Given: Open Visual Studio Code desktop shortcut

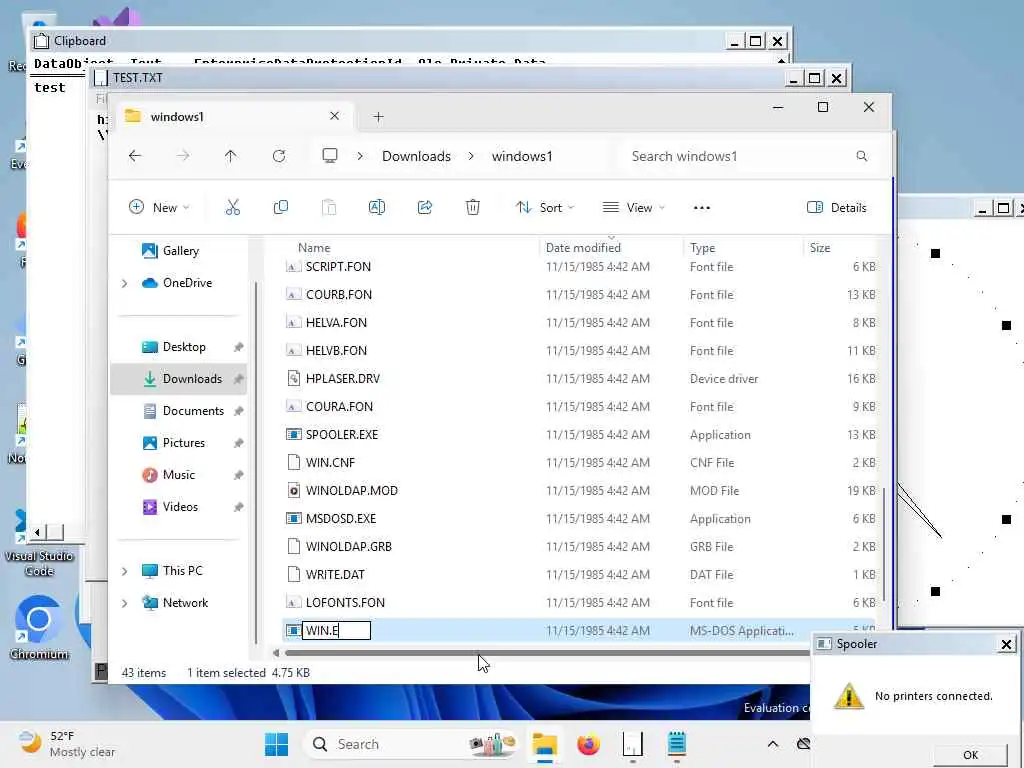Looking at the screenshot, I should (39, 543).
